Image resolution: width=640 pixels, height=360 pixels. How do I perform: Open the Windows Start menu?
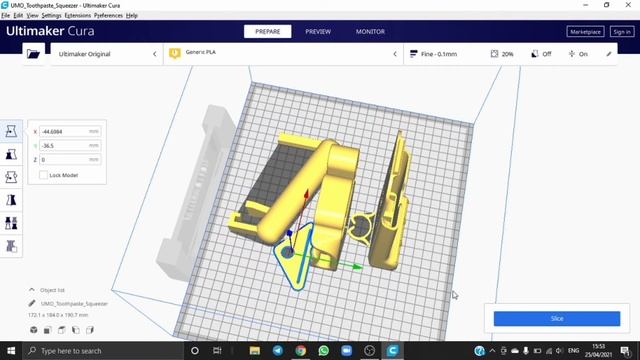[x=11, y=351]
